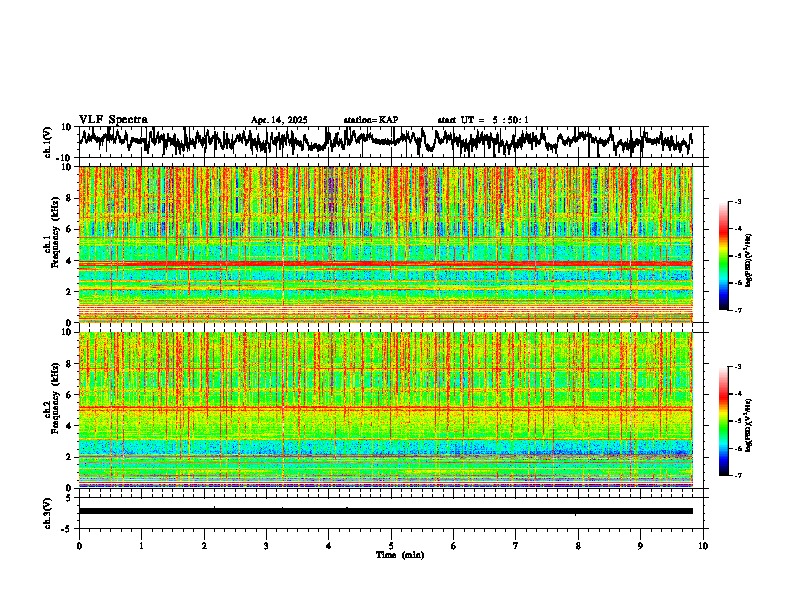Click the "VLF Spectra" plot title
The image size is (792, 612).
(x=113, y=119)
